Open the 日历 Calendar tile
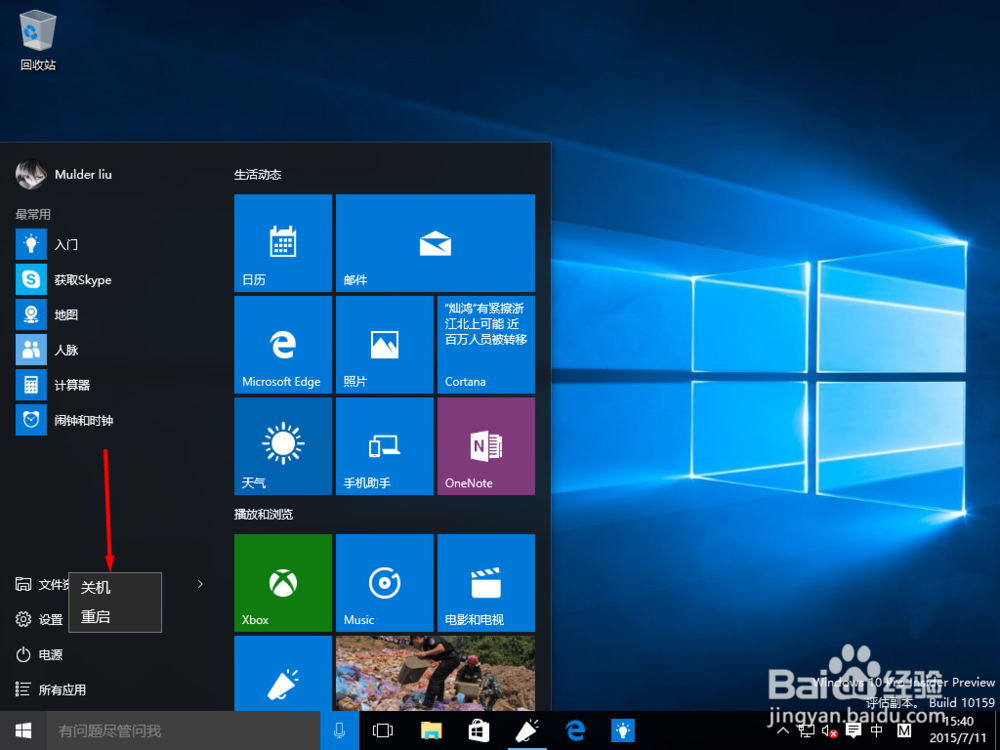This screenshot has width=1000, height=750. tap(283, 243)
